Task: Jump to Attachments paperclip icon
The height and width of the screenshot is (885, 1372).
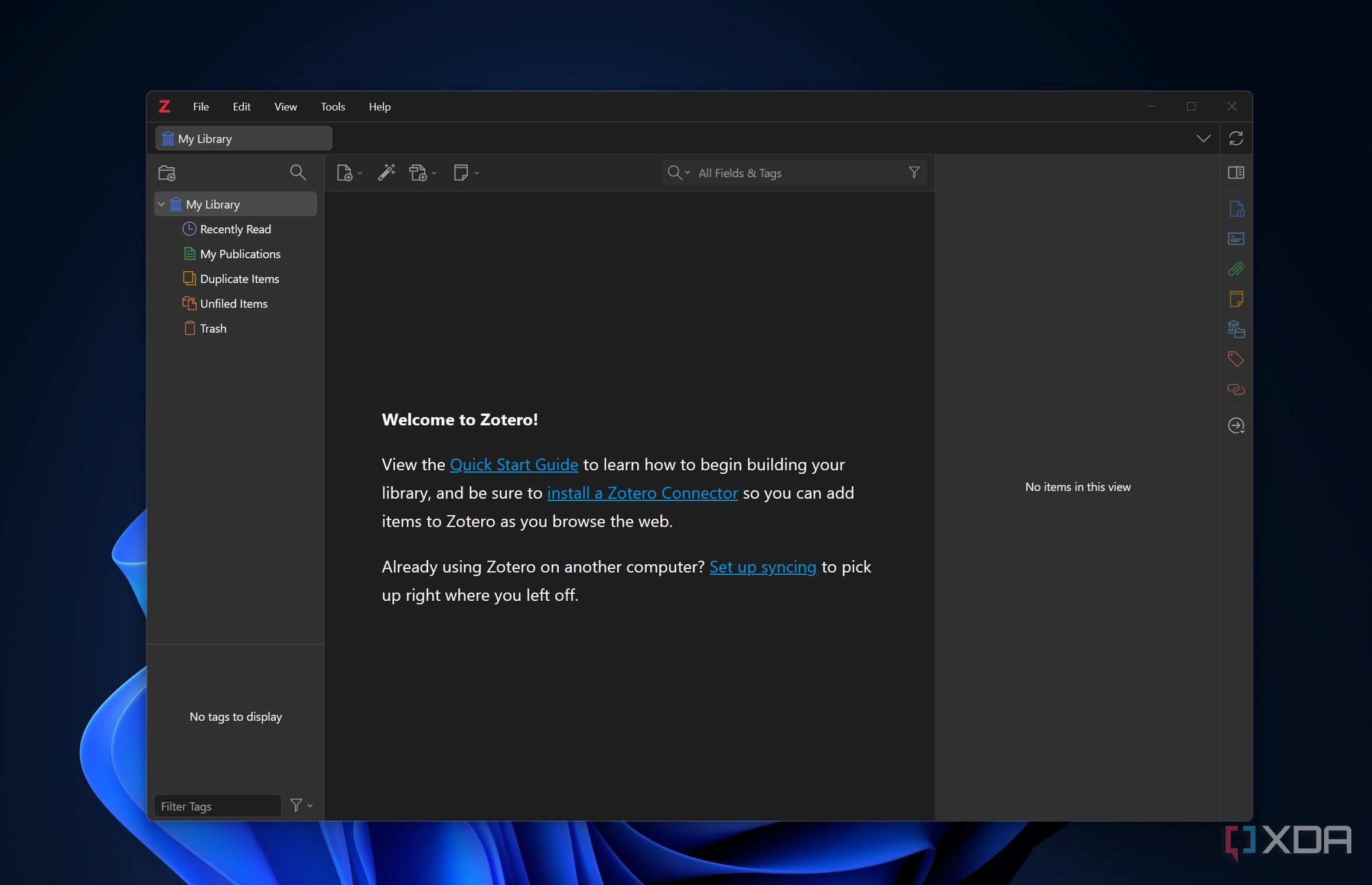Action: (1236, 269)
